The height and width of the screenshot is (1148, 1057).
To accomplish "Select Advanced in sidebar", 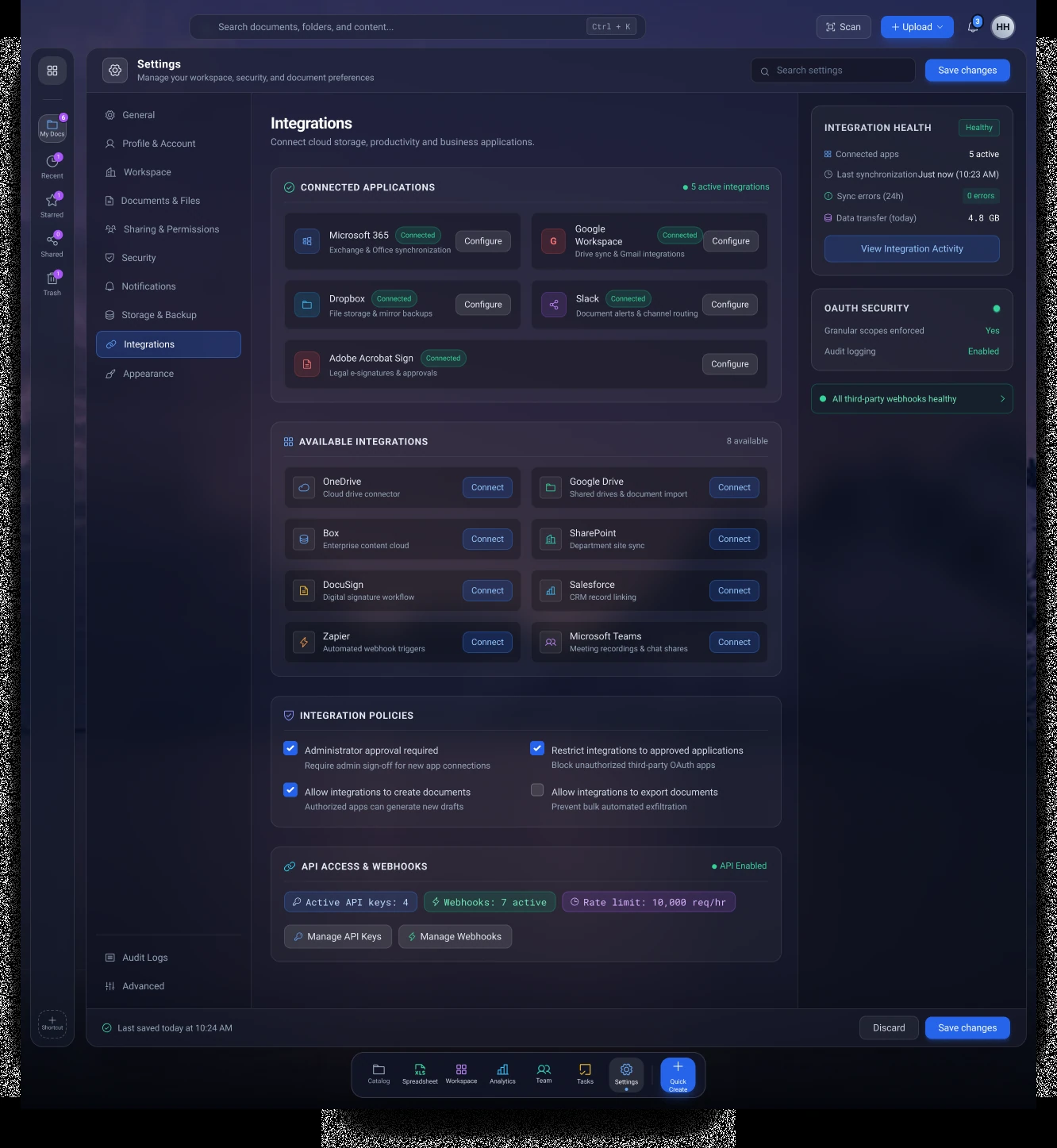I will (168, 986).
